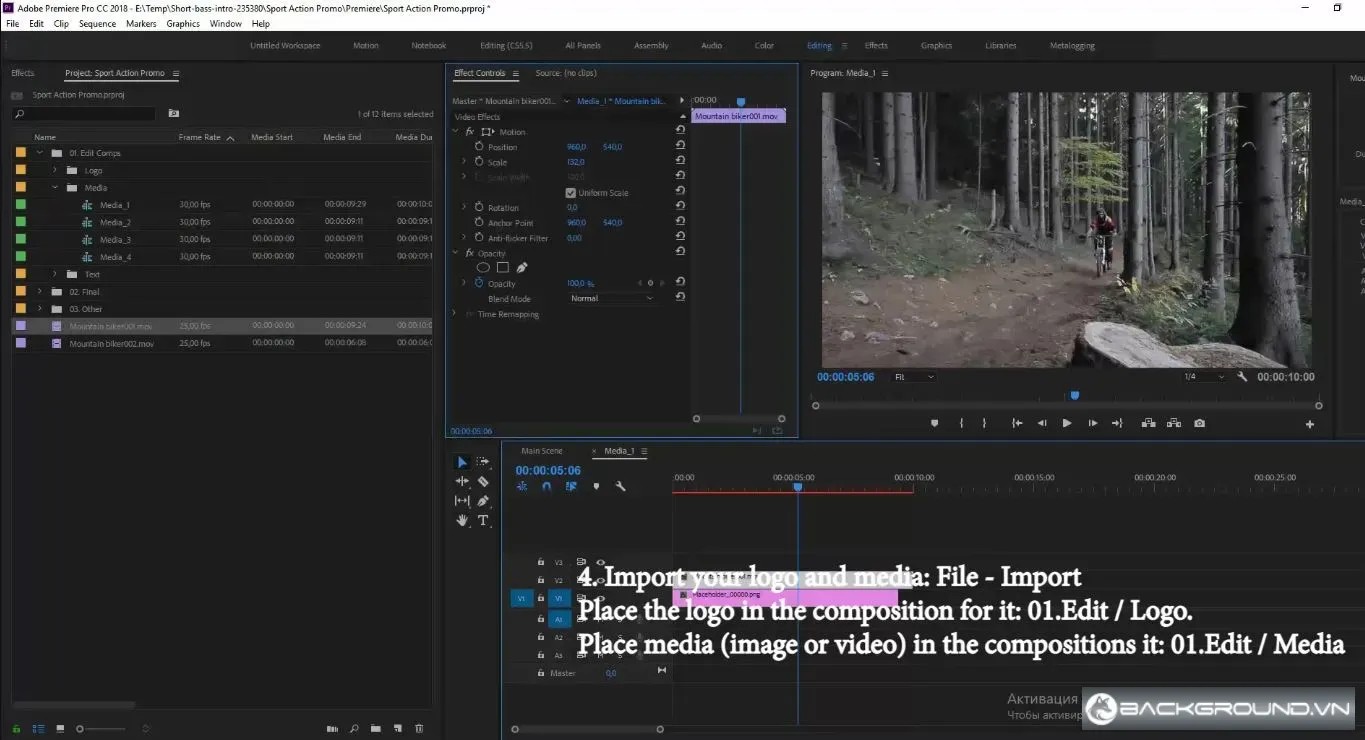Export frame with camera icon

point(1199,423)
